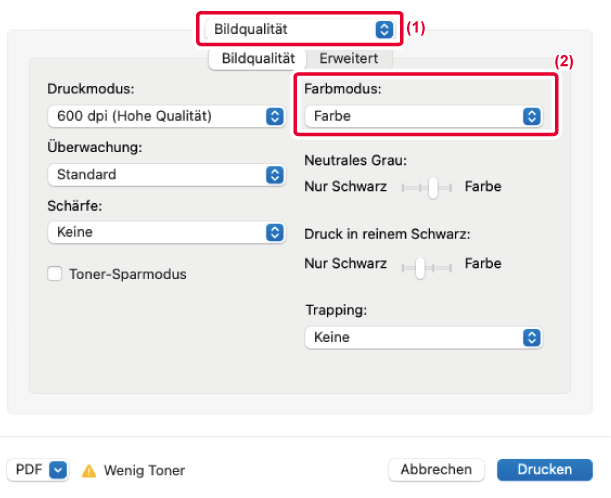
Task: Switch to the Erweitert tab
Action: point(349,59)
